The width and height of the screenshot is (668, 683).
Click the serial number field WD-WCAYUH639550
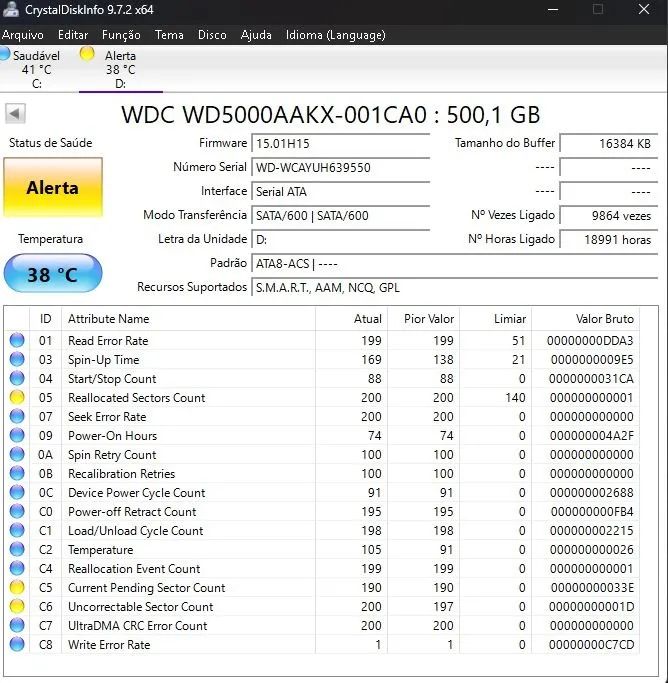pyautogui.click(x=341, y=167)
